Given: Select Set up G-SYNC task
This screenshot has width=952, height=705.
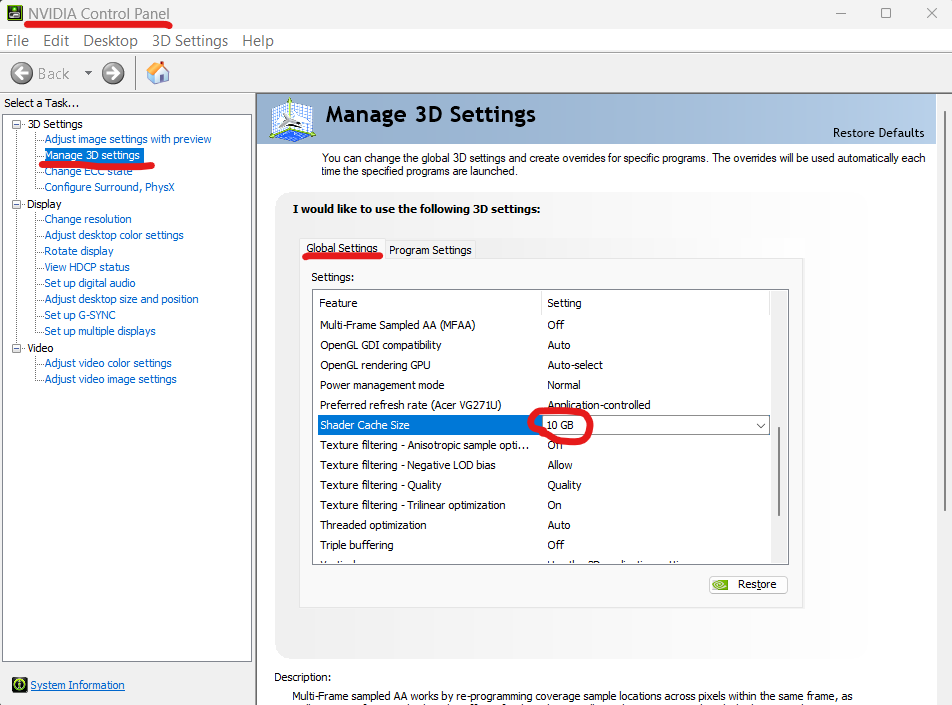Looking at the screenshot, I should point(80,315).
